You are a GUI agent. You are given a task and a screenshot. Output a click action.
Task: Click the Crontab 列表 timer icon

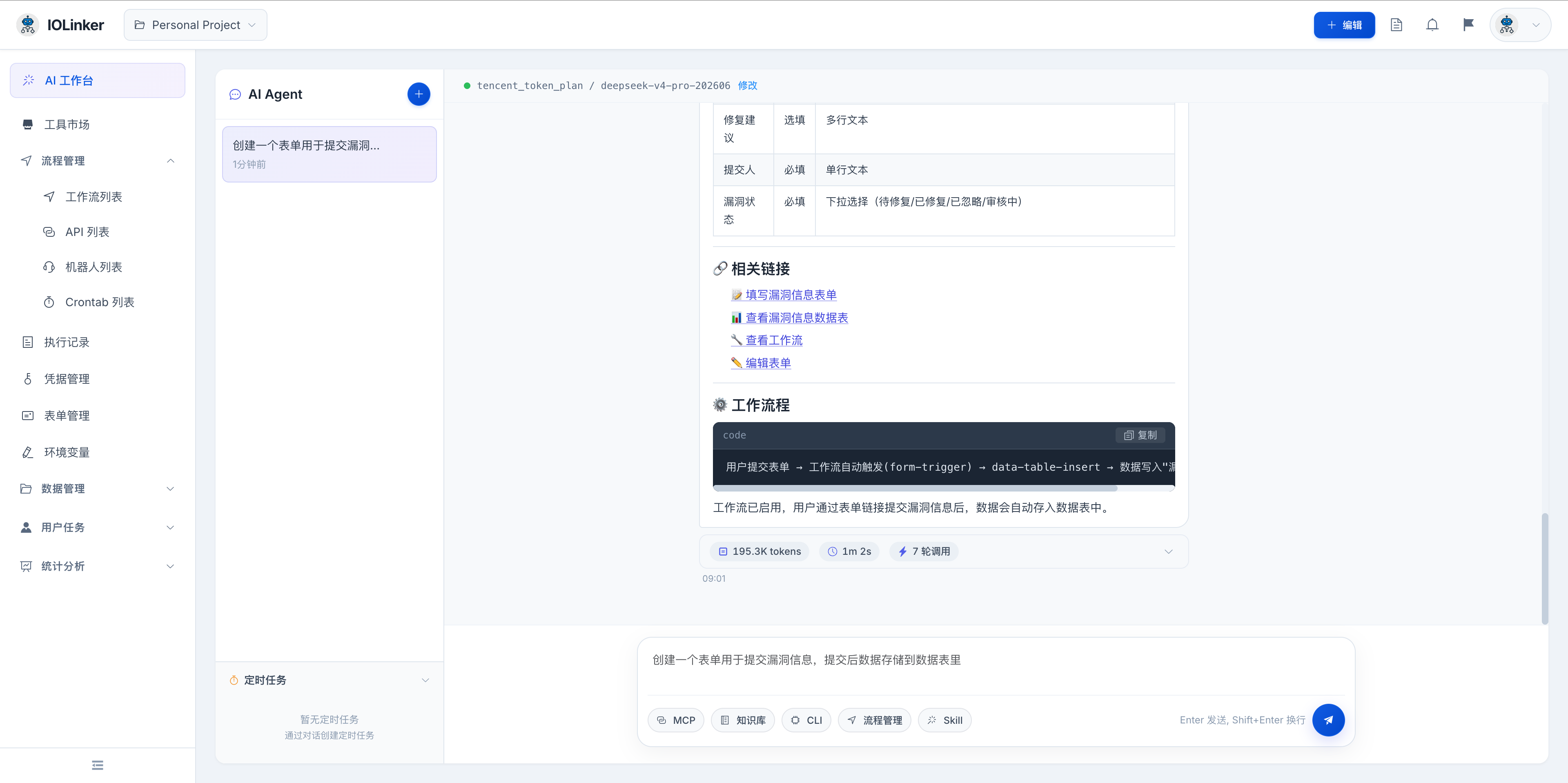coord(49,303)
